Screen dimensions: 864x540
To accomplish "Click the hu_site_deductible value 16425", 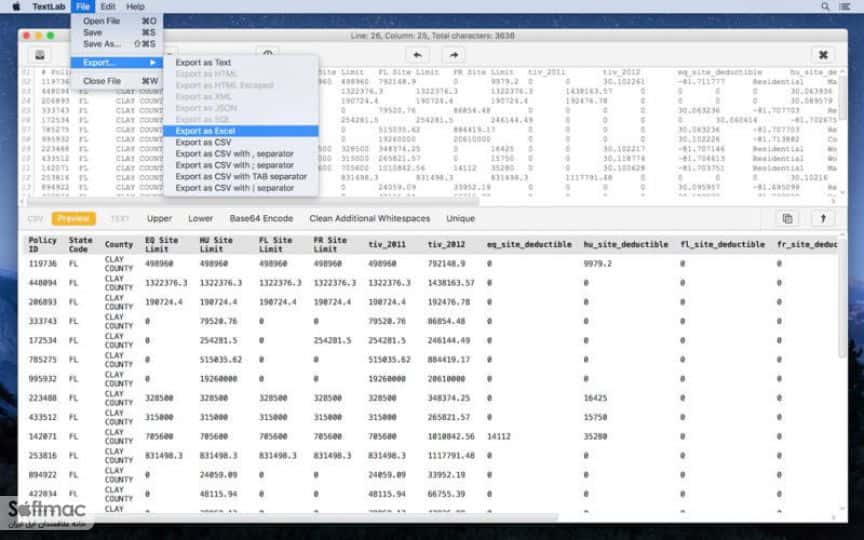I will (595, 398).
